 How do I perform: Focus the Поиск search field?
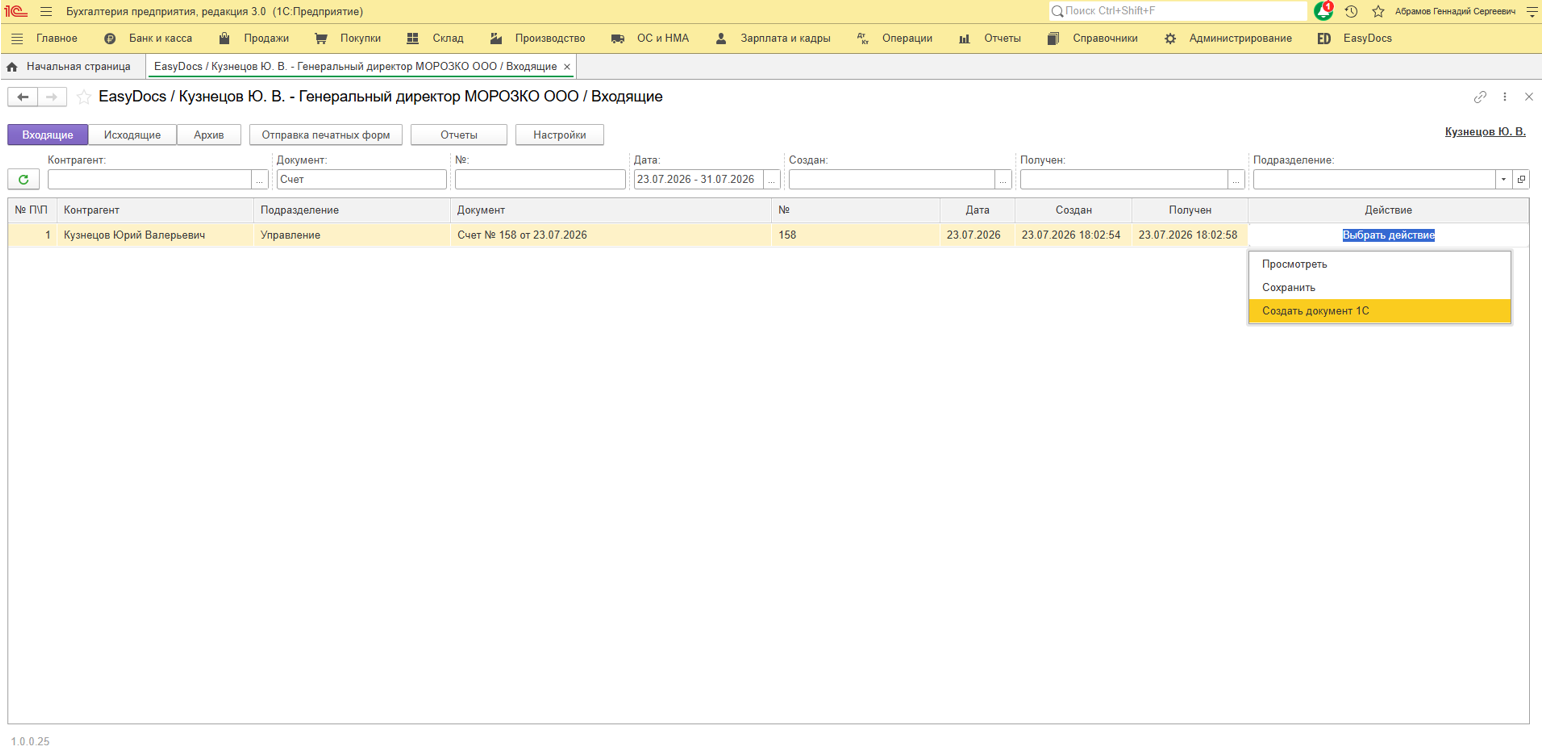tap(1177, 11)
